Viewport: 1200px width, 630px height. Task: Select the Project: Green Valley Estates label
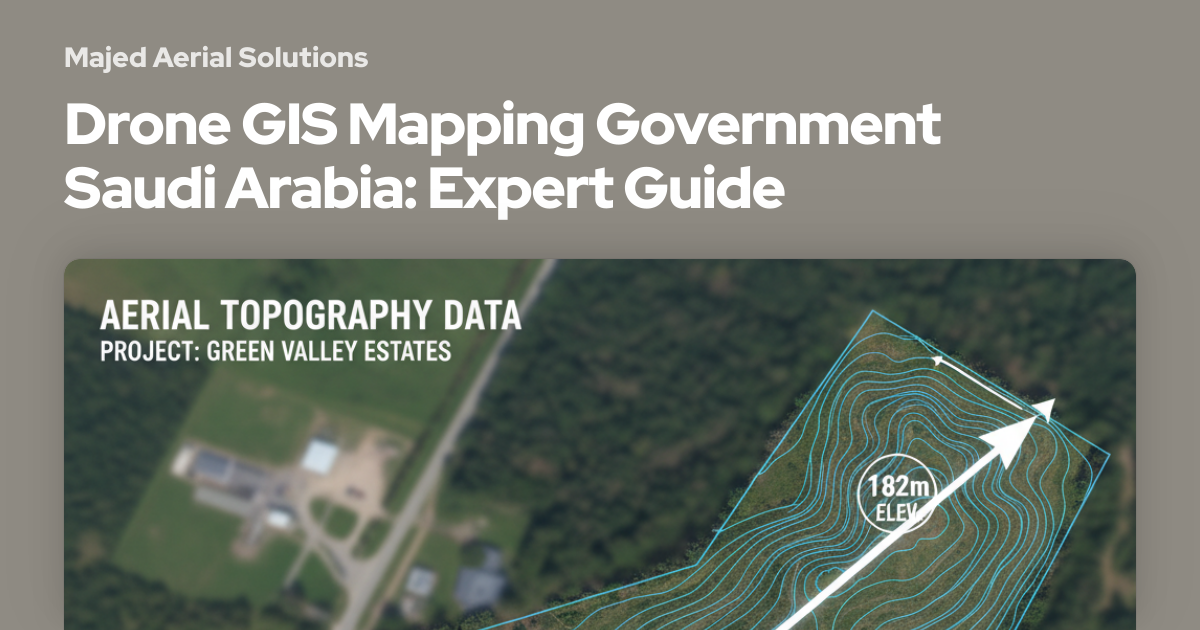[x=275, y=353]
